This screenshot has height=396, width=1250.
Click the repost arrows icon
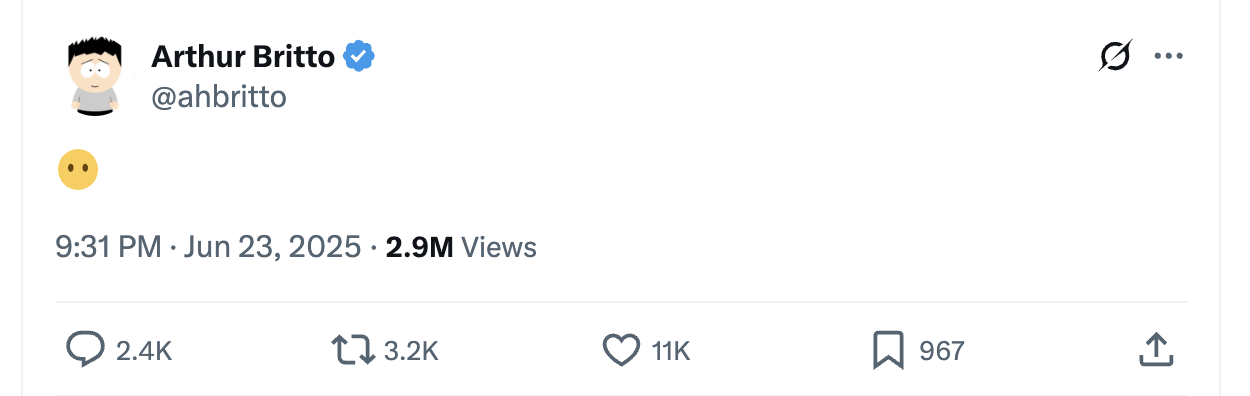click(x=353, y=350)
